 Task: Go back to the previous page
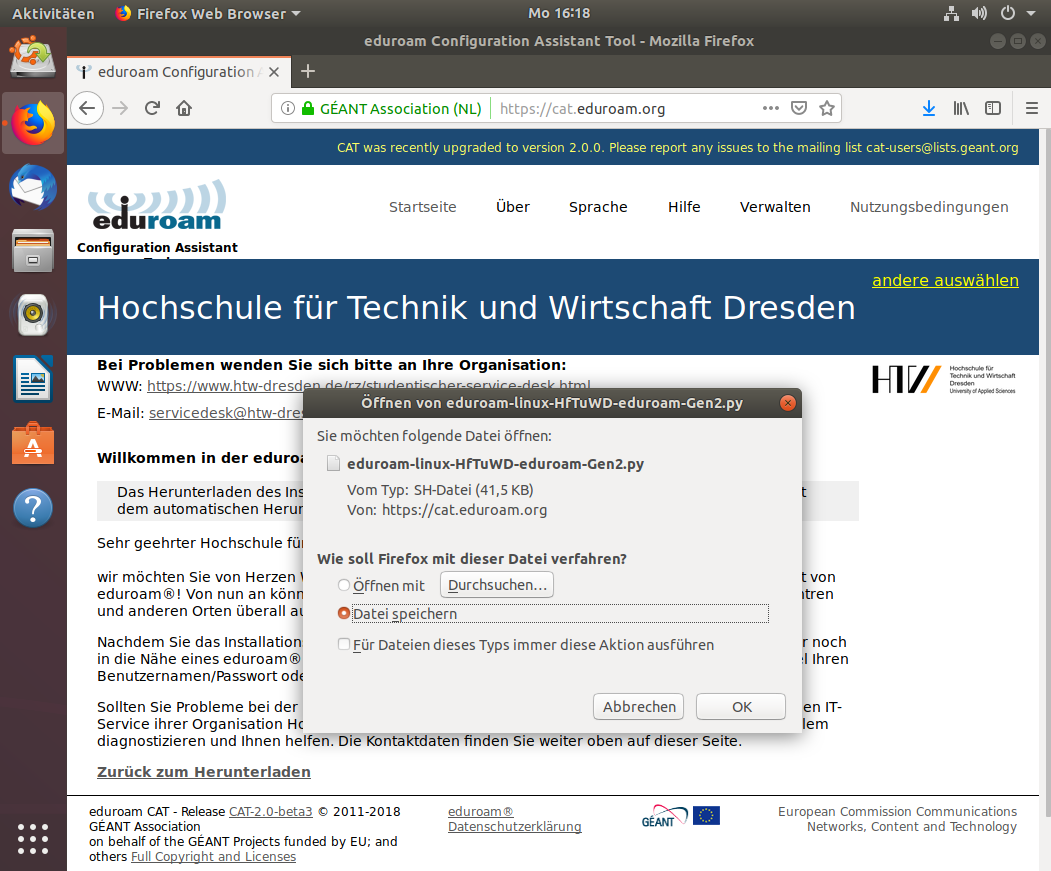[87, 108]
